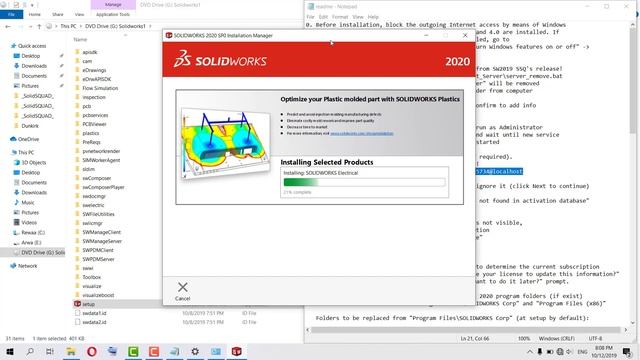
Task: Select the PCBViewer folder
Action: [x=94, y=124]
